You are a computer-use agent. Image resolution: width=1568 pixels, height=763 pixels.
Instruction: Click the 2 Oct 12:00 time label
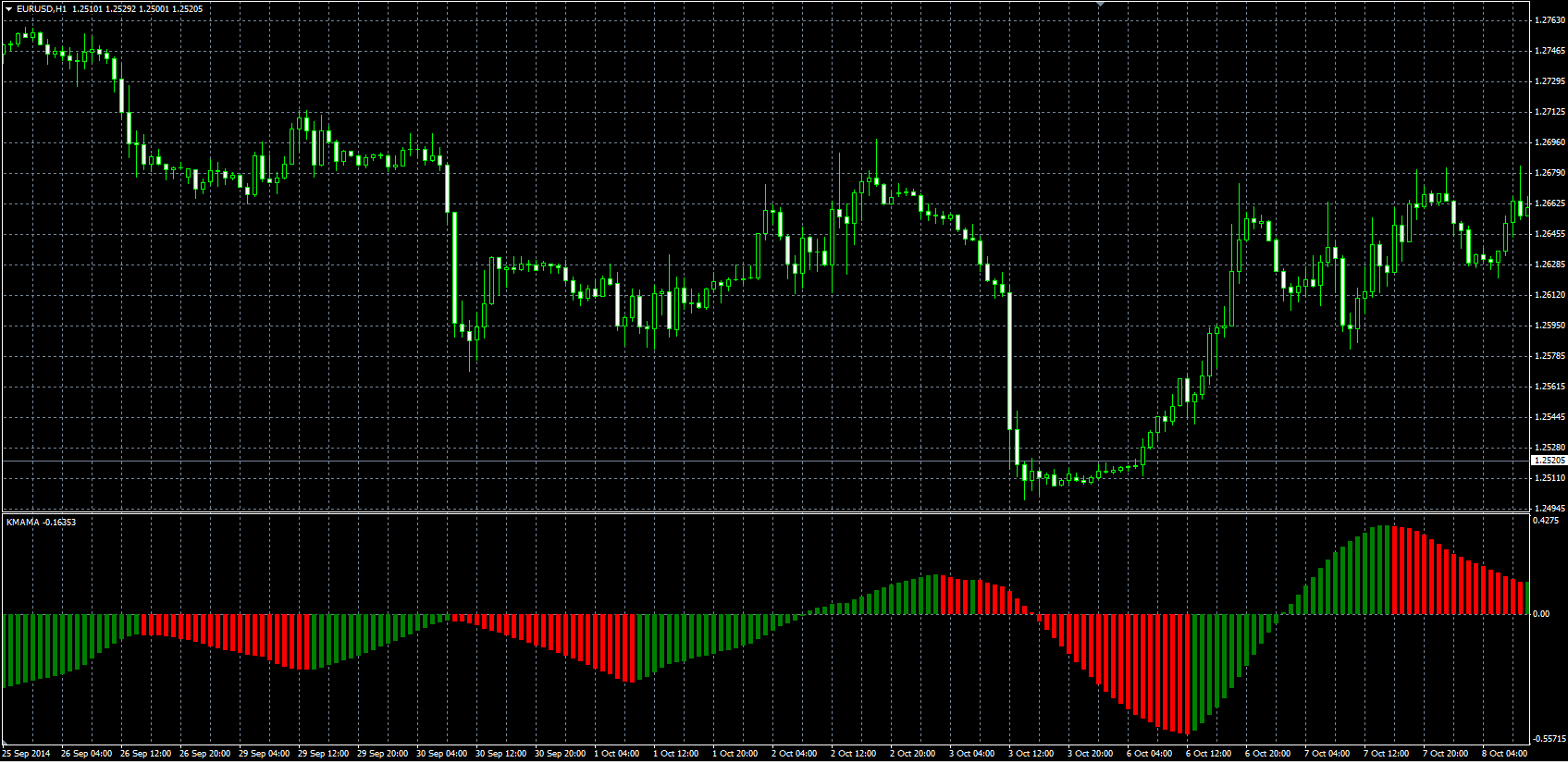pyautogui.click(x=853, y=754)
